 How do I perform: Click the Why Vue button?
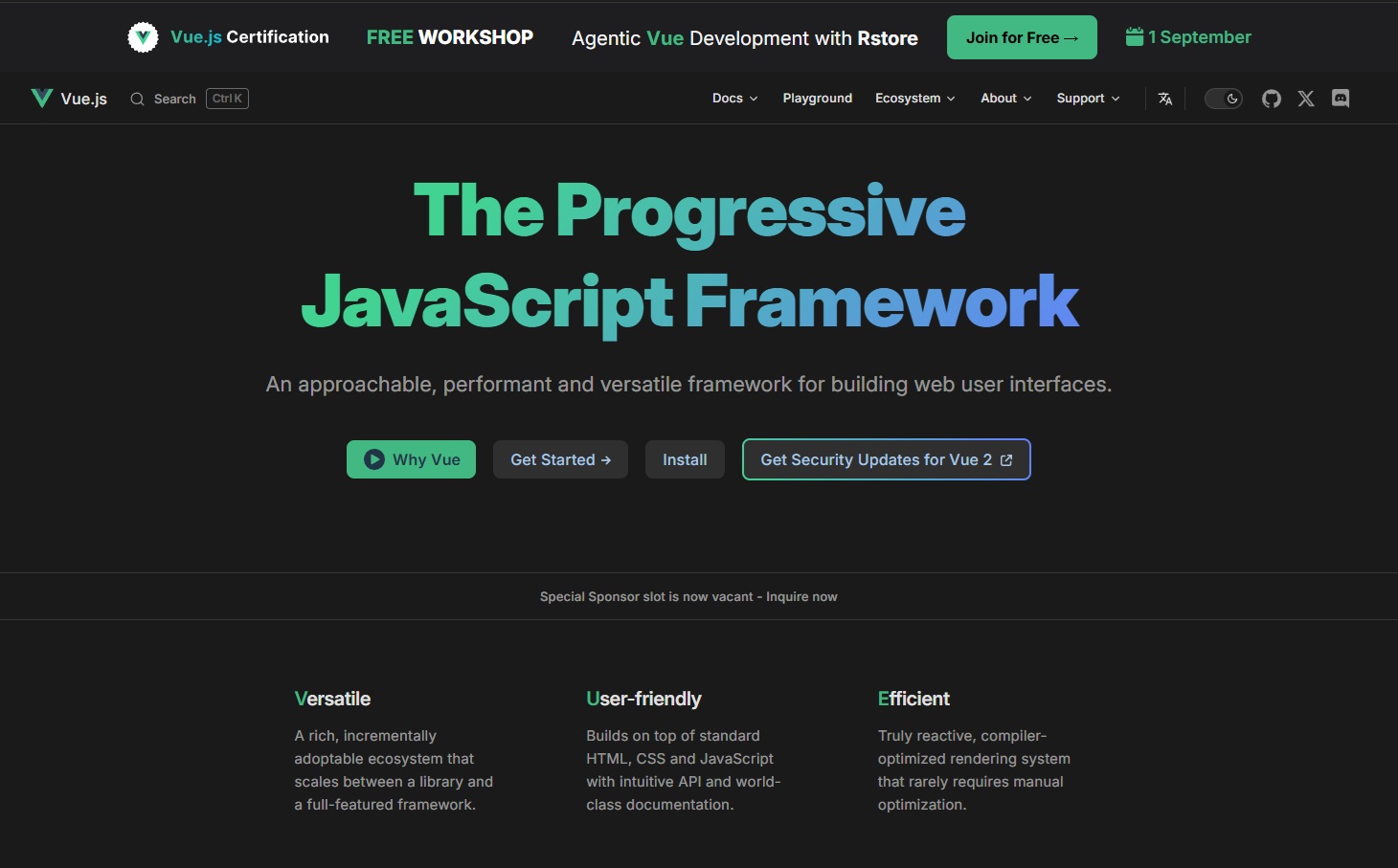[411, 459]
